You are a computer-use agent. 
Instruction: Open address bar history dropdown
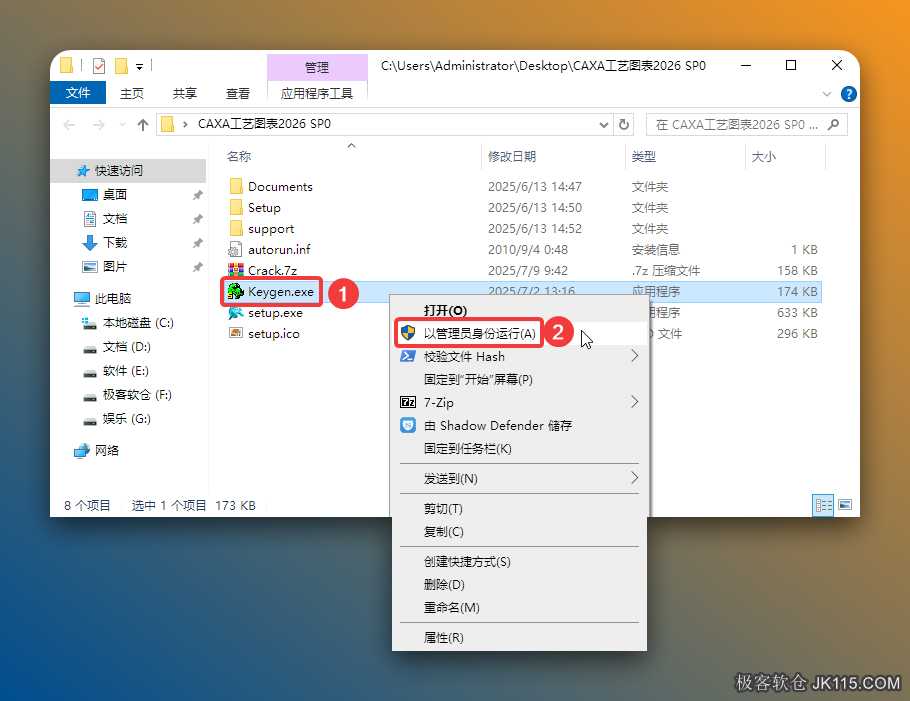click(604, 124)
